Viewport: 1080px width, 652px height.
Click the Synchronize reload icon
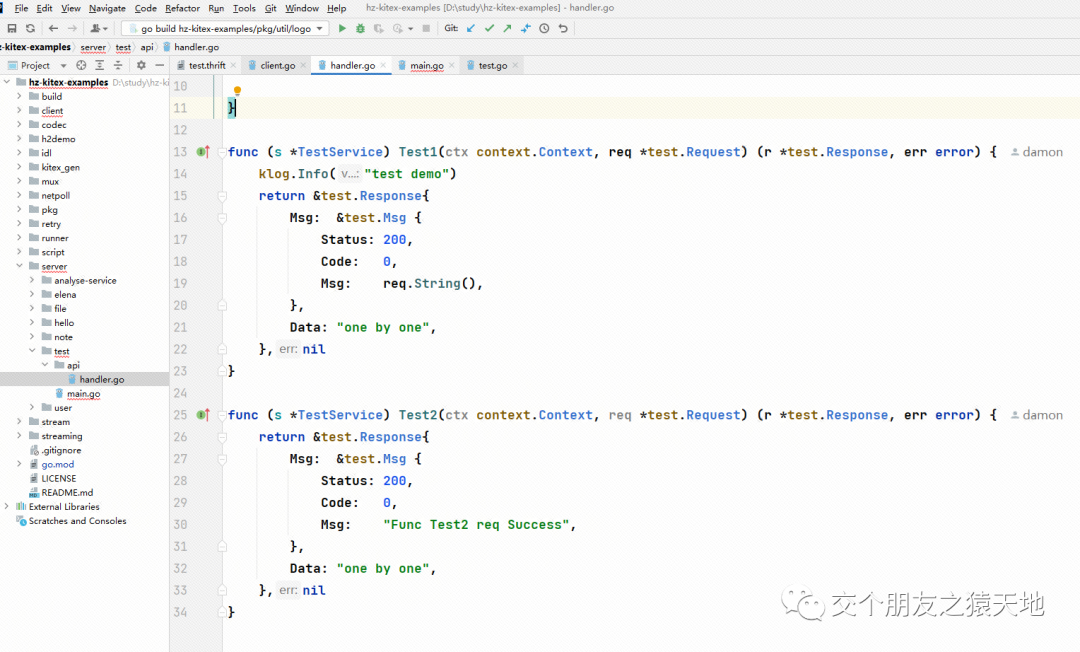[30, 28]
